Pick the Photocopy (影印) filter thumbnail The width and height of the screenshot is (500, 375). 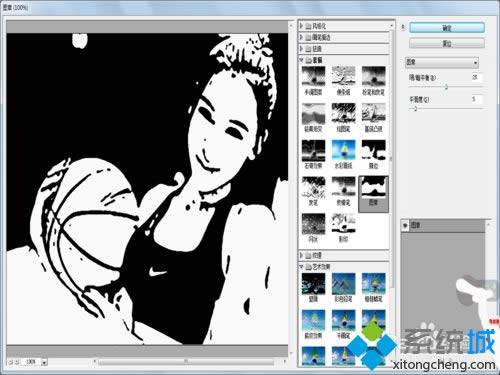pos(343,228)
